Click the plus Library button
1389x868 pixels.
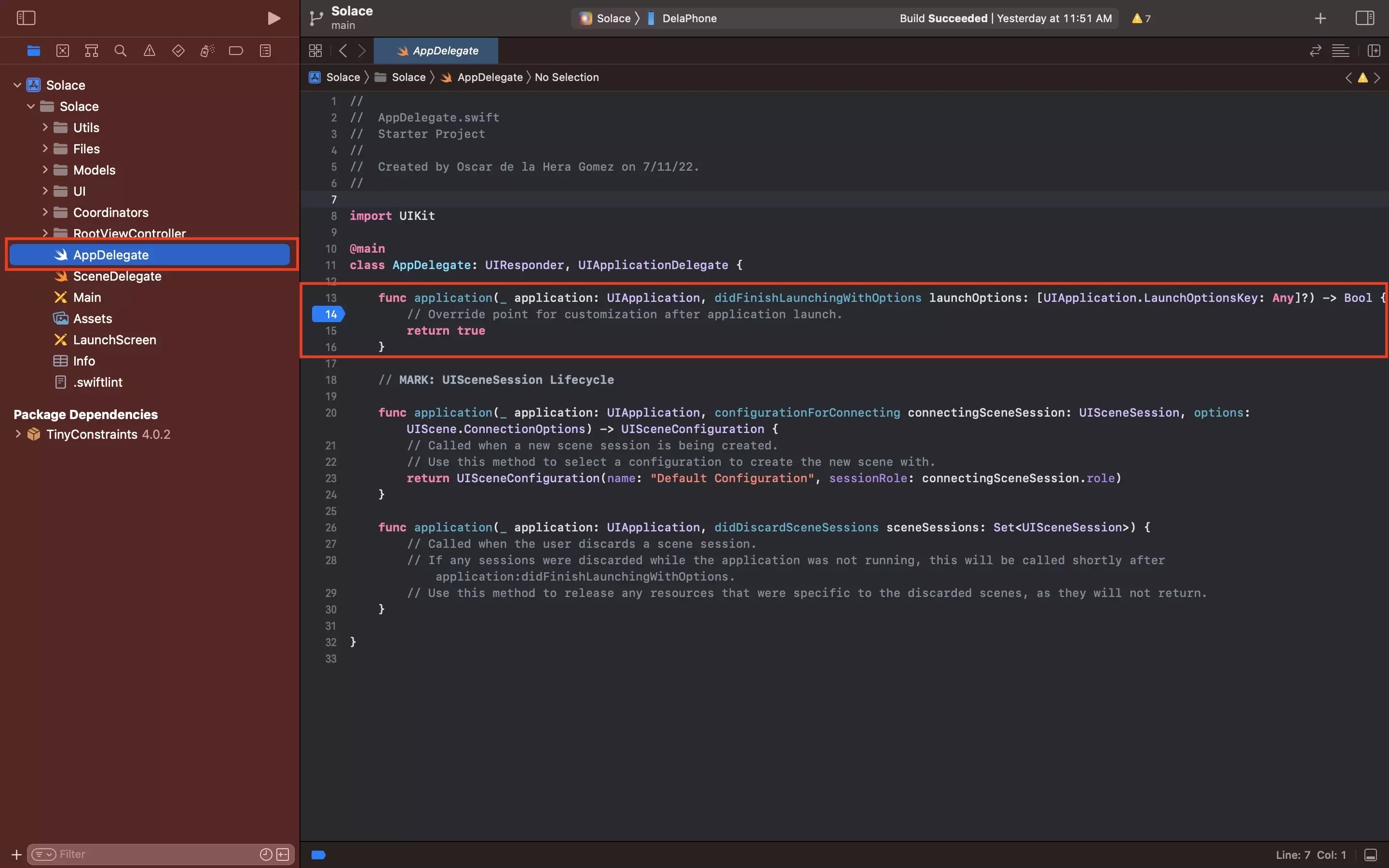[1320, 18]
